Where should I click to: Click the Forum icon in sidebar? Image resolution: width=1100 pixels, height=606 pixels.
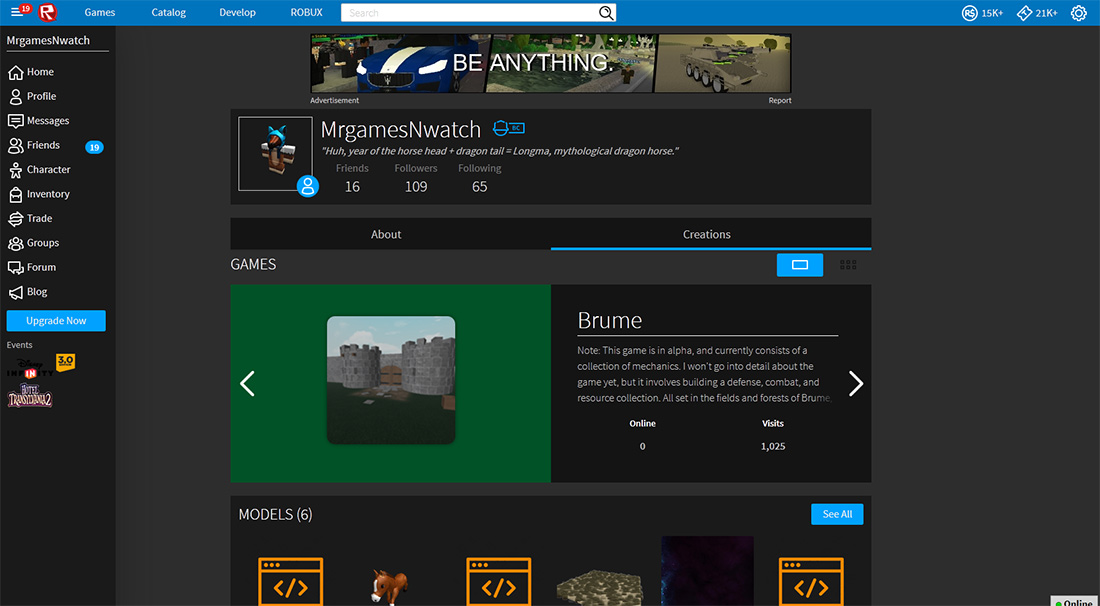coord(15,268)
